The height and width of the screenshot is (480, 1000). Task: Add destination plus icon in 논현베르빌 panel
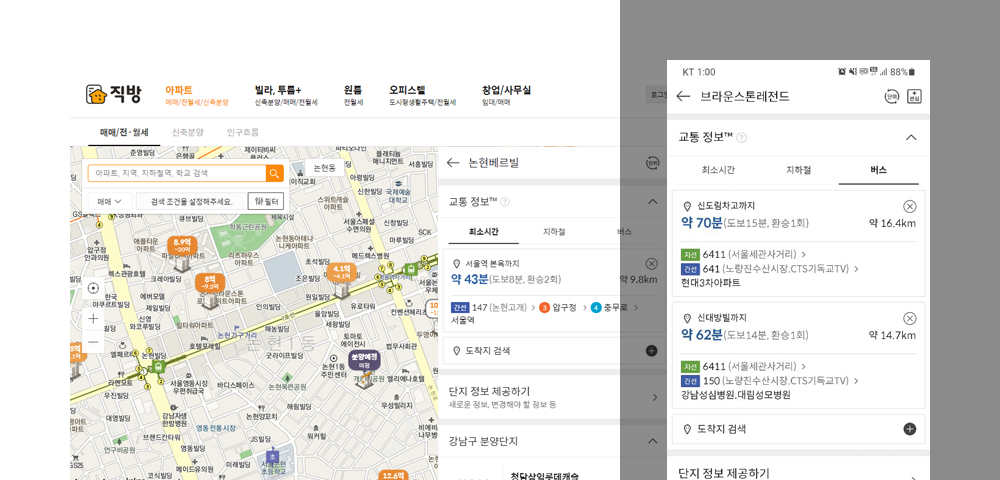point(651,351)
